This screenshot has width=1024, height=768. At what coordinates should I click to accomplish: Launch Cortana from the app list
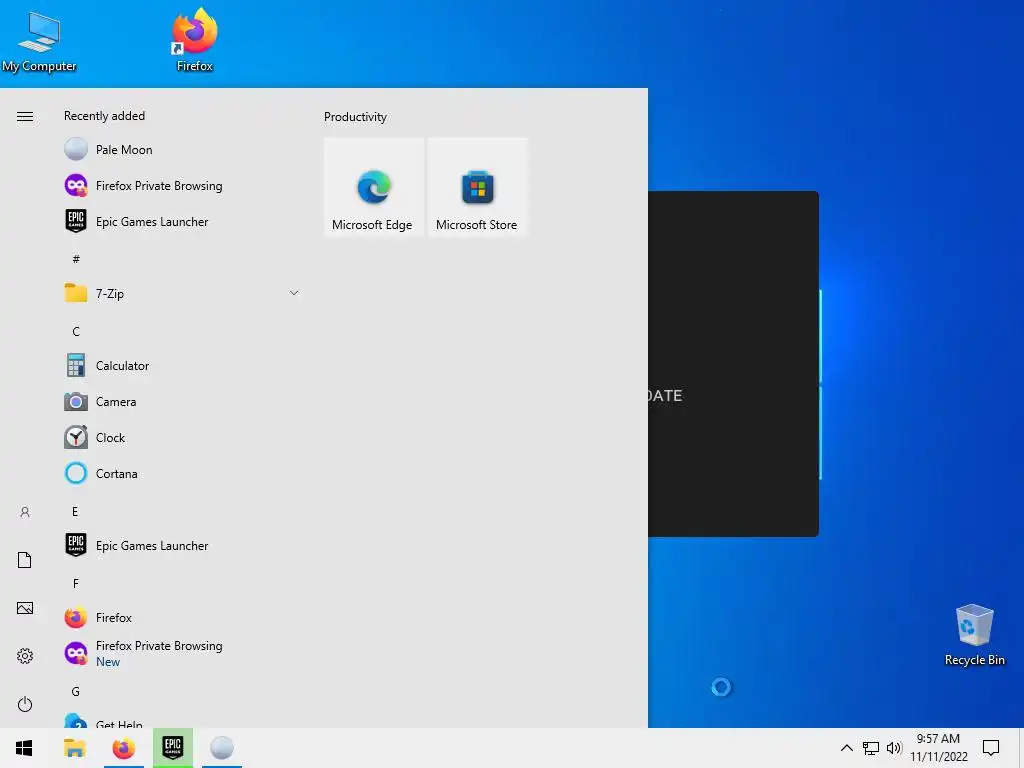(183, 473)
